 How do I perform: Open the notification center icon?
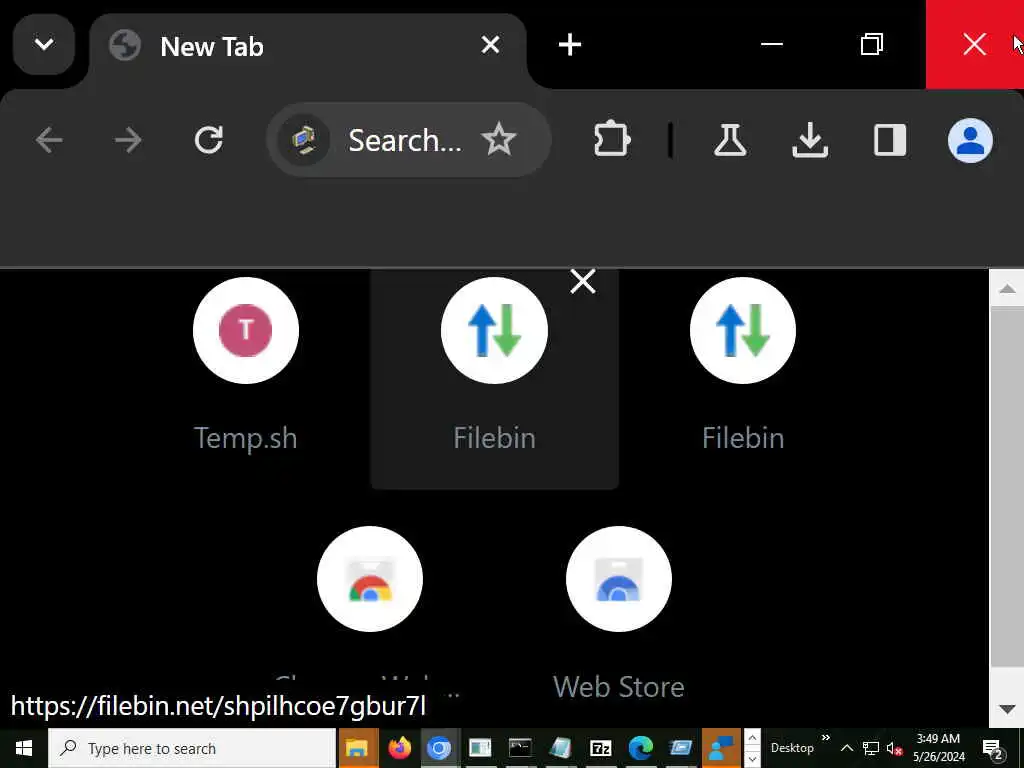(x=992, y=748)
